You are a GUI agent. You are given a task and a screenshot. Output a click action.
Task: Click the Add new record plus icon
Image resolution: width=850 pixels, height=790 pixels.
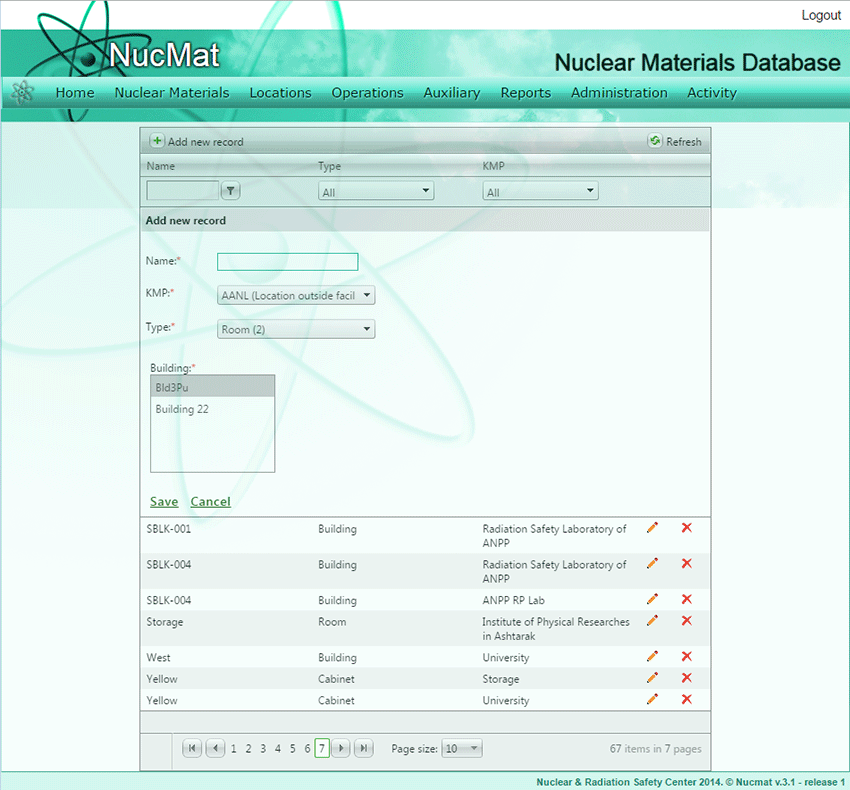click(x=157, y=142)
